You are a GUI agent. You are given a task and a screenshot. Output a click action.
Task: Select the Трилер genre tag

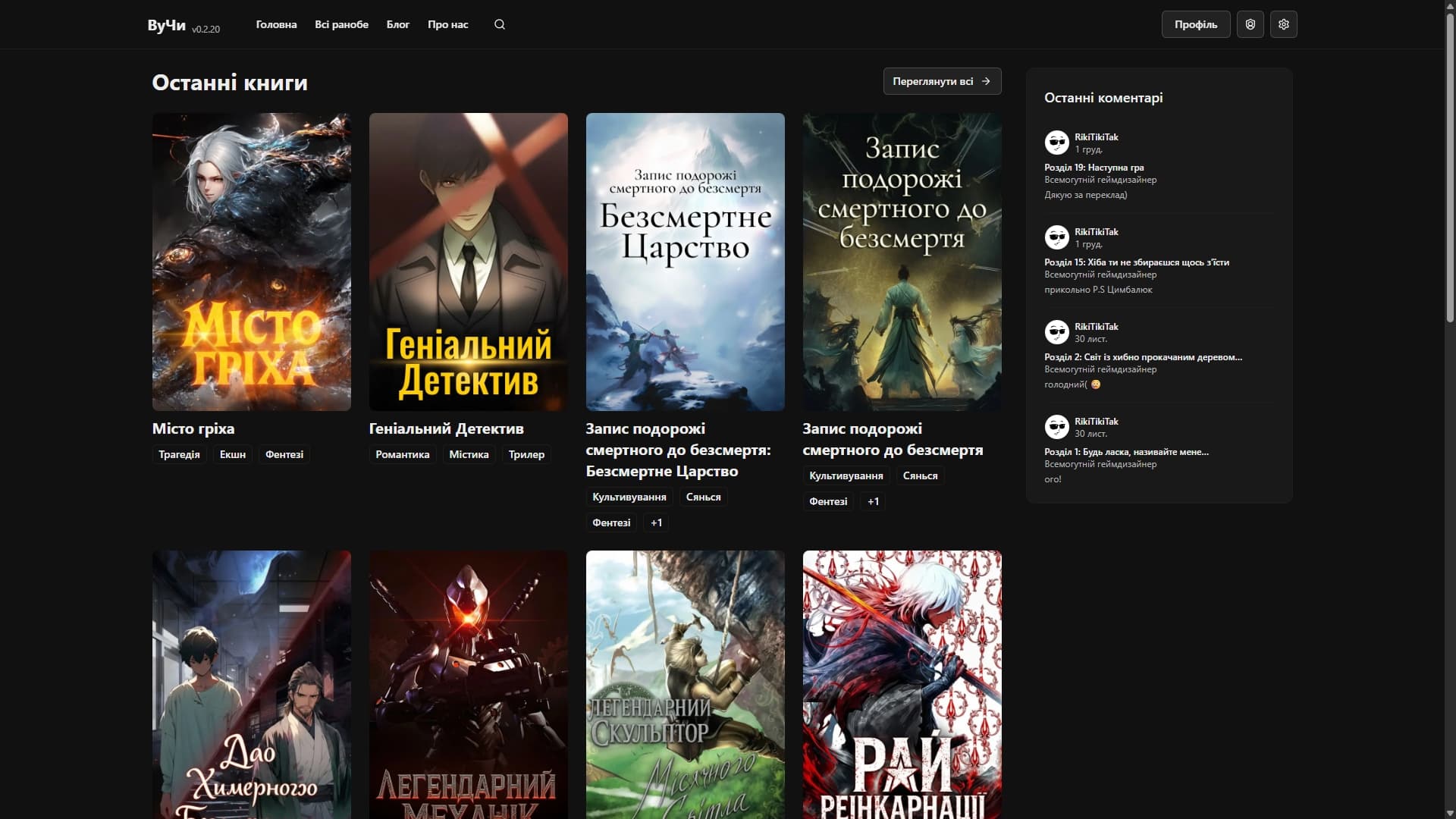[x=526, y=454]
